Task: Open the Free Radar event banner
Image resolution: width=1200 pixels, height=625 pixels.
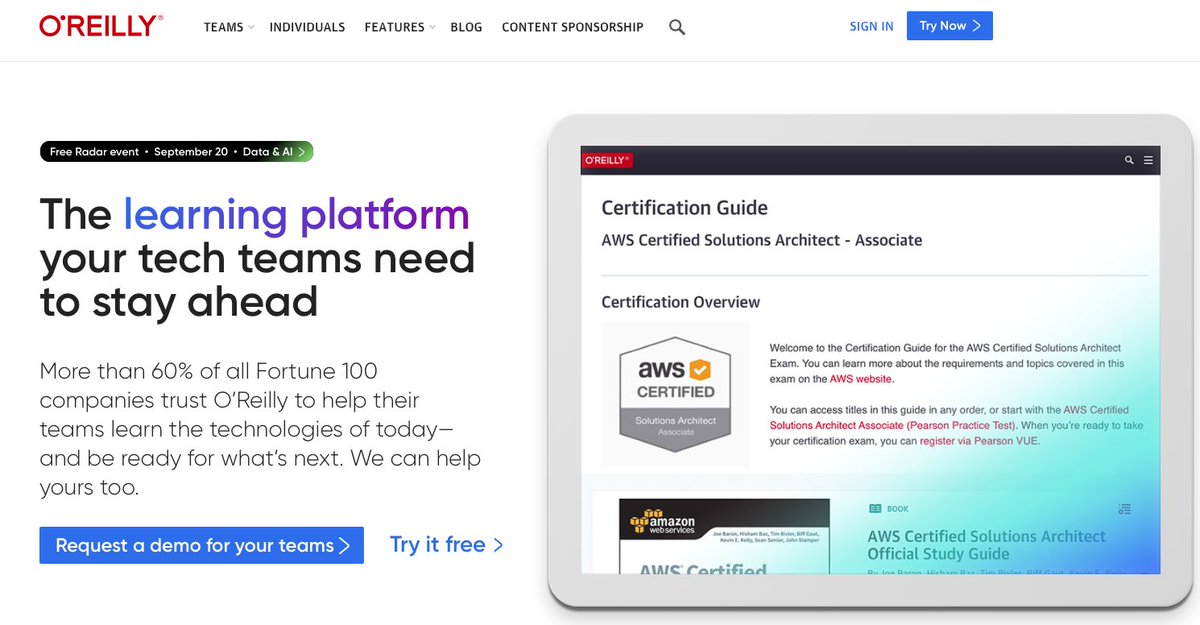Action: 177,152
